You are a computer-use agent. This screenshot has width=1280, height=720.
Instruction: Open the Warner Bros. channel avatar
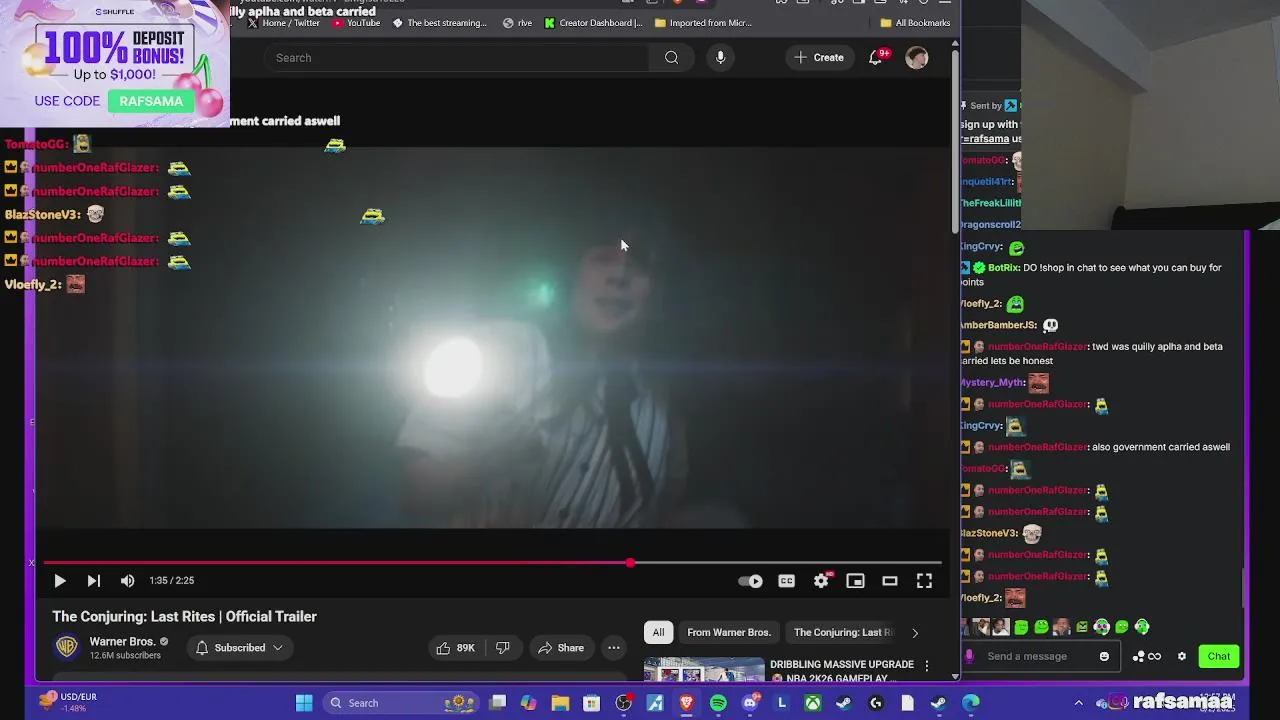click(x=67, y=647)
